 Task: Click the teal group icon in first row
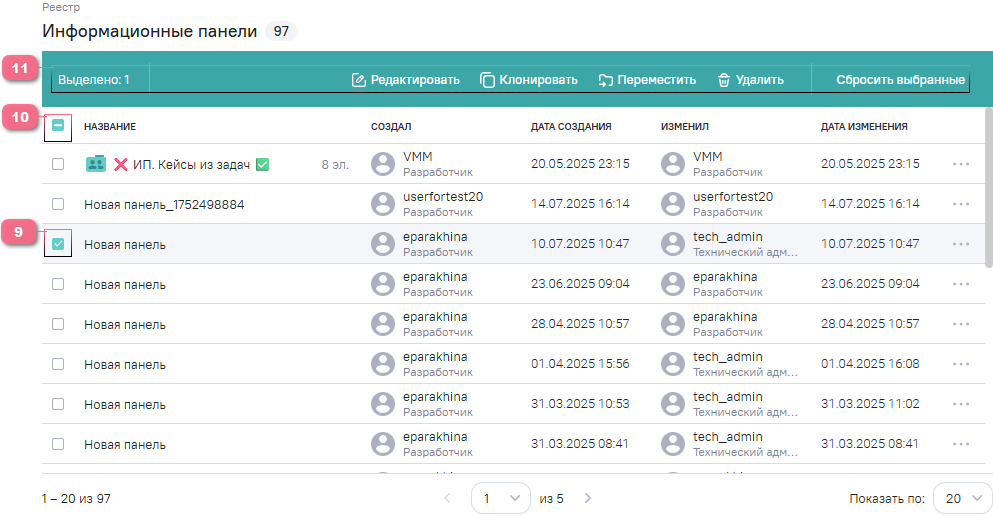point(95,164)
